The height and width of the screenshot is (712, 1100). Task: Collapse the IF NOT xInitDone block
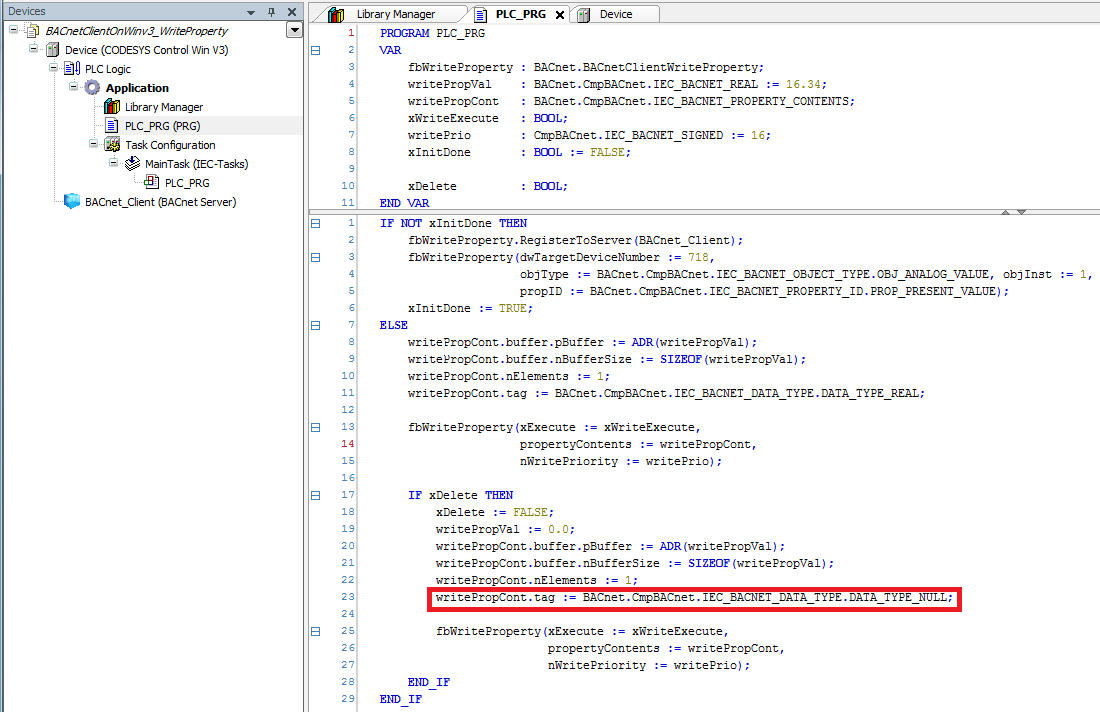[316, 223]
